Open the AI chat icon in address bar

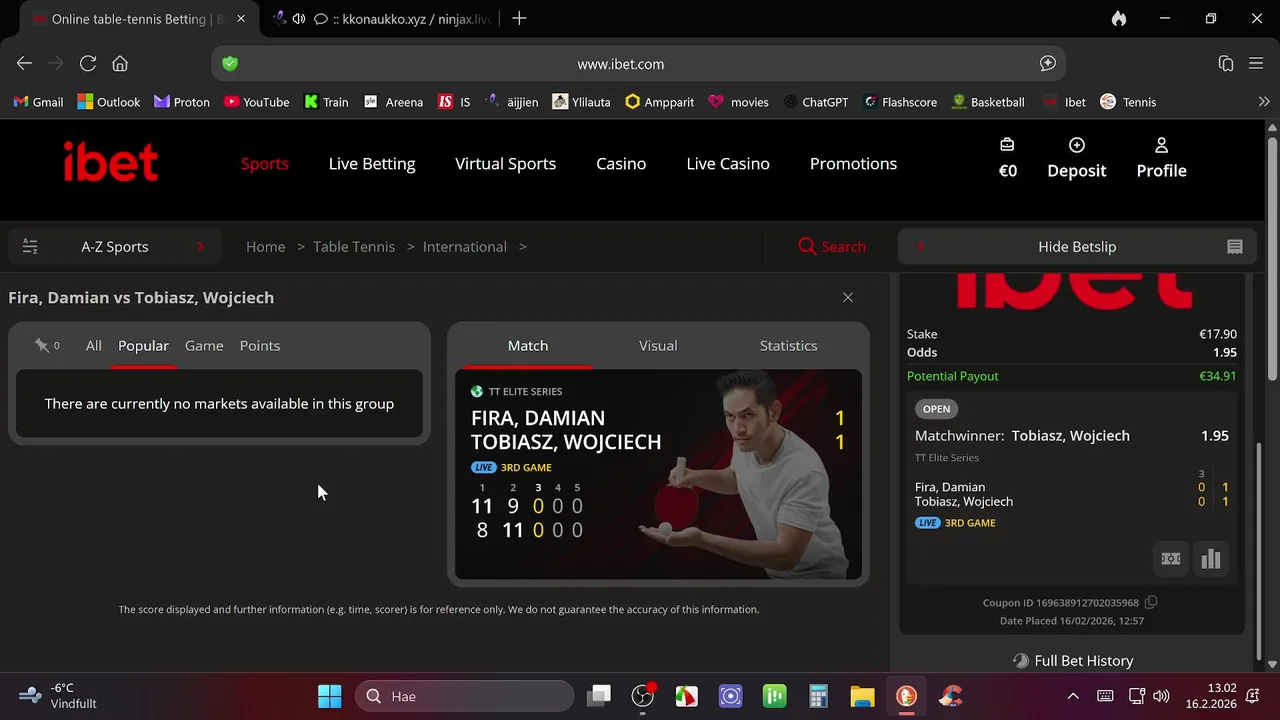coord(1048,63)
